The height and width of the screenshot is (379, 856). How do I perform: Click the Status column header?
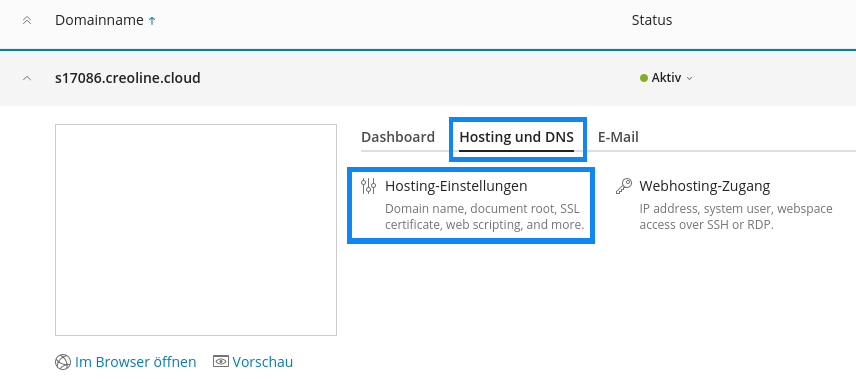[652, 21]
